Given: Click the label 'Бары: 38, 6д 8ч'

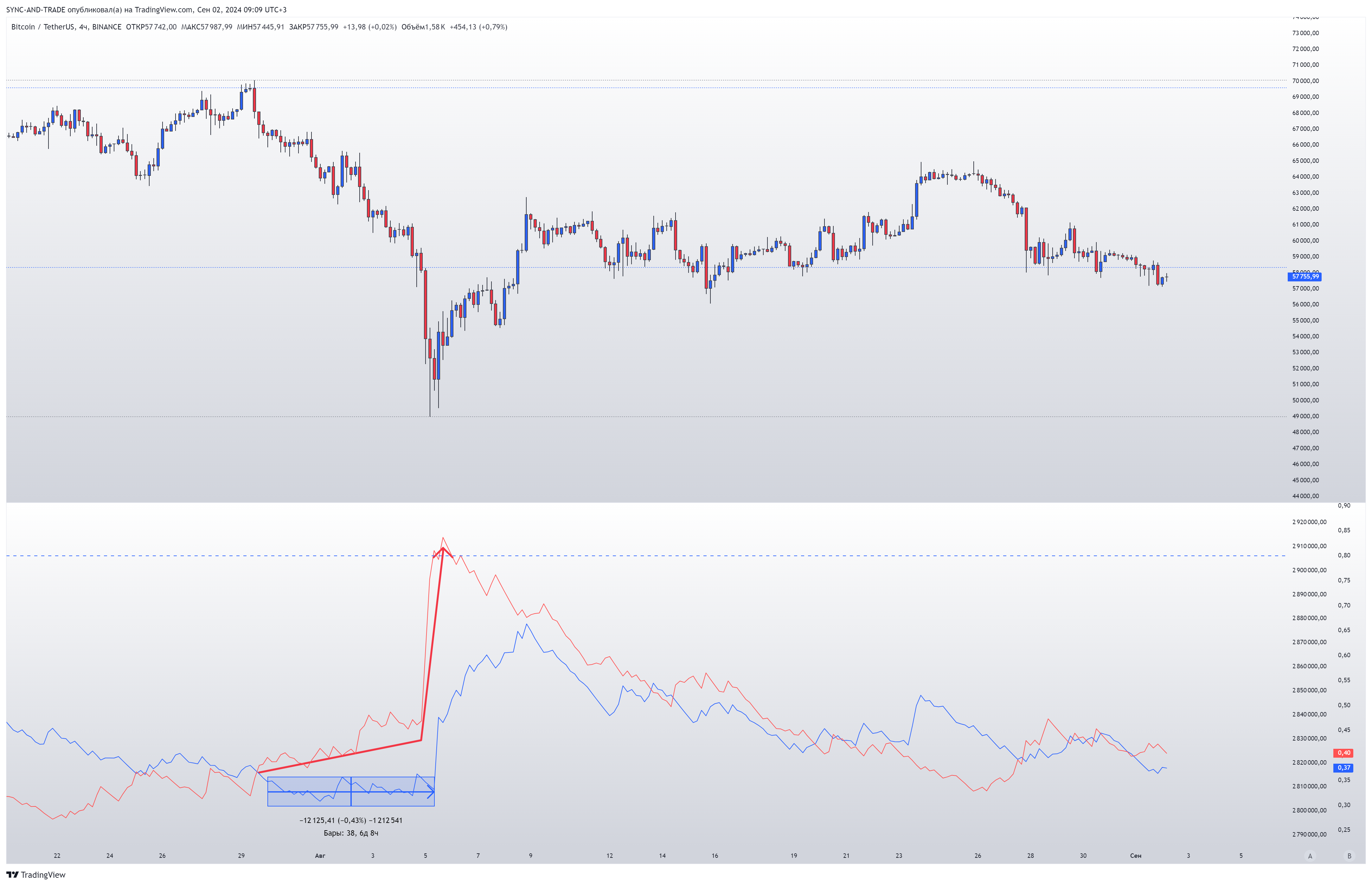Looking at the screenshot, I should tap(351, 833).
